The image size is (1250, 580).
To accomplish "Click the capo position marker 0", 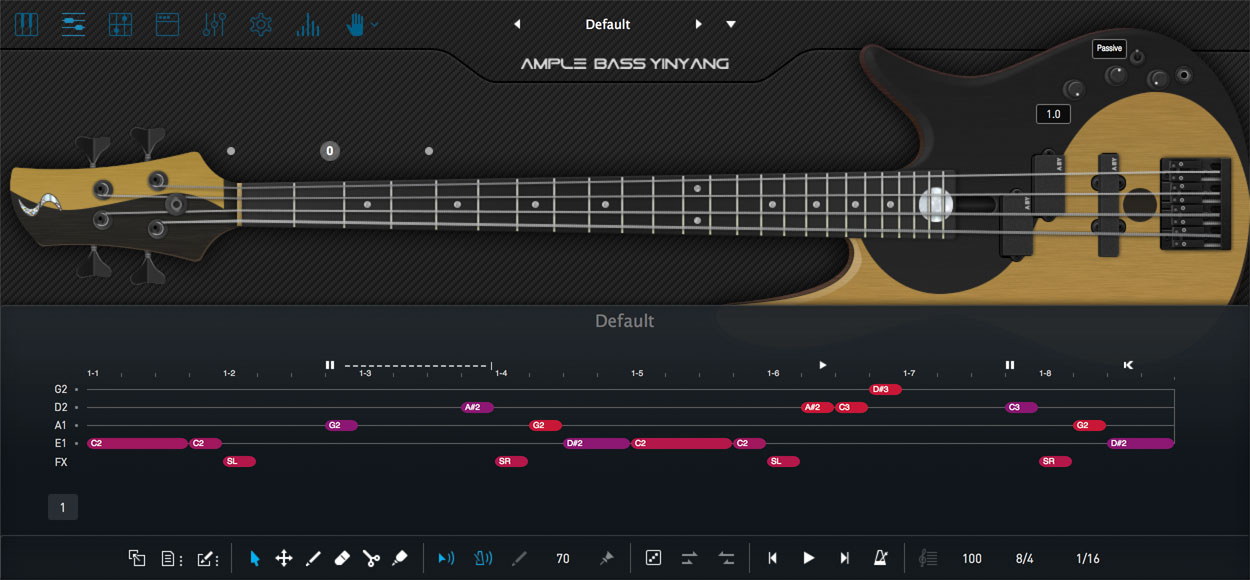I will (x=330, y=151).
